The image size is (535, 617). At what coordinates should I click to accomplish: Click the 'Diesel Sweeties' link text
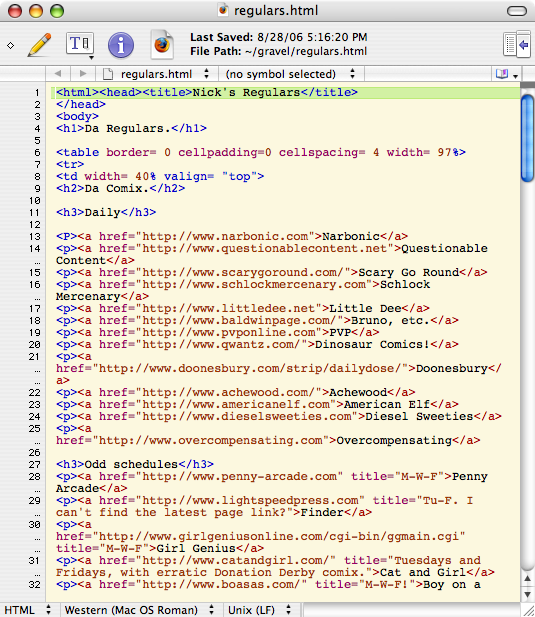[419, 417]
